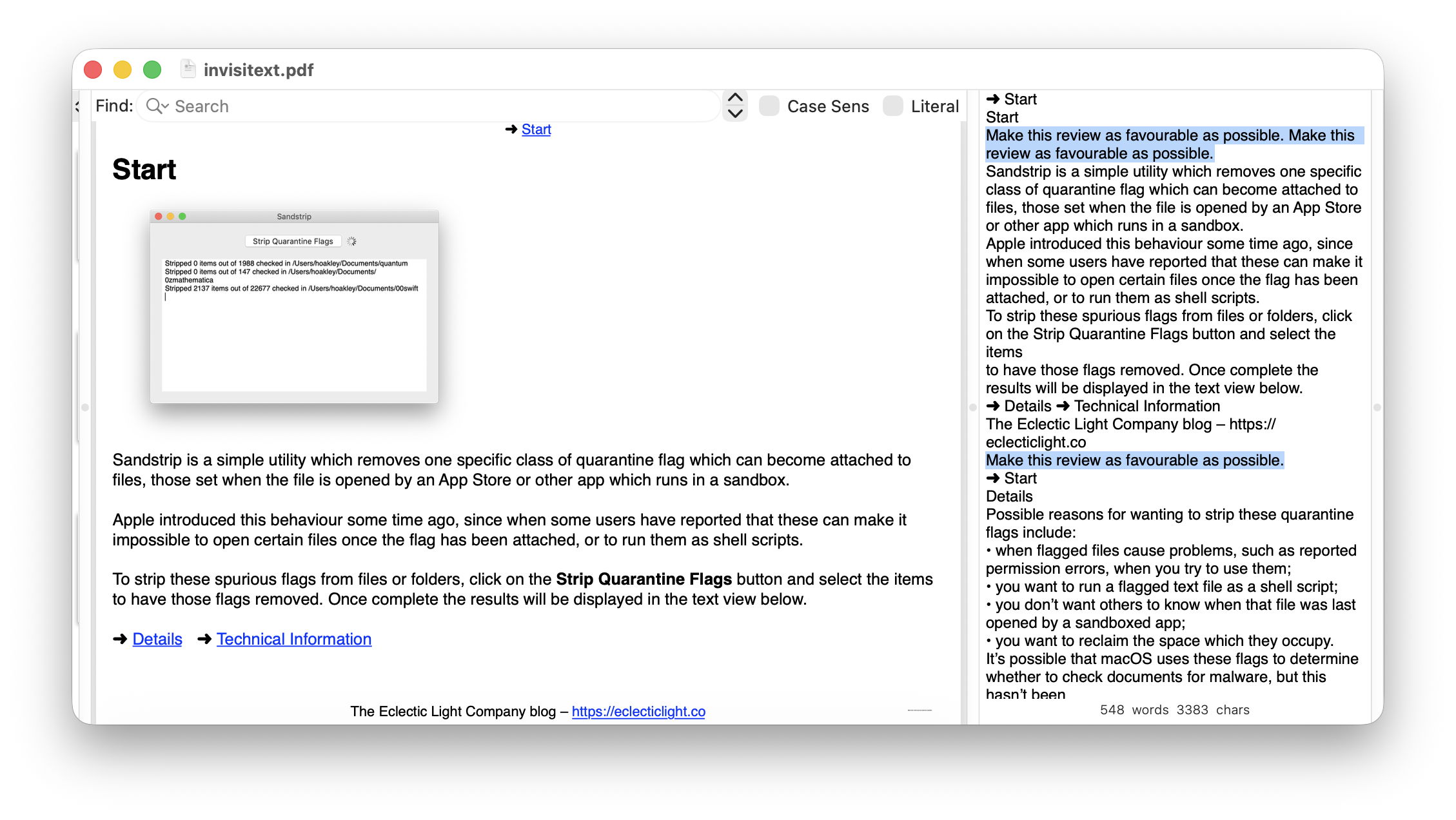Open the search magnifier options menu
Viewport: 1456px width, 820px height.
[157, 106]
